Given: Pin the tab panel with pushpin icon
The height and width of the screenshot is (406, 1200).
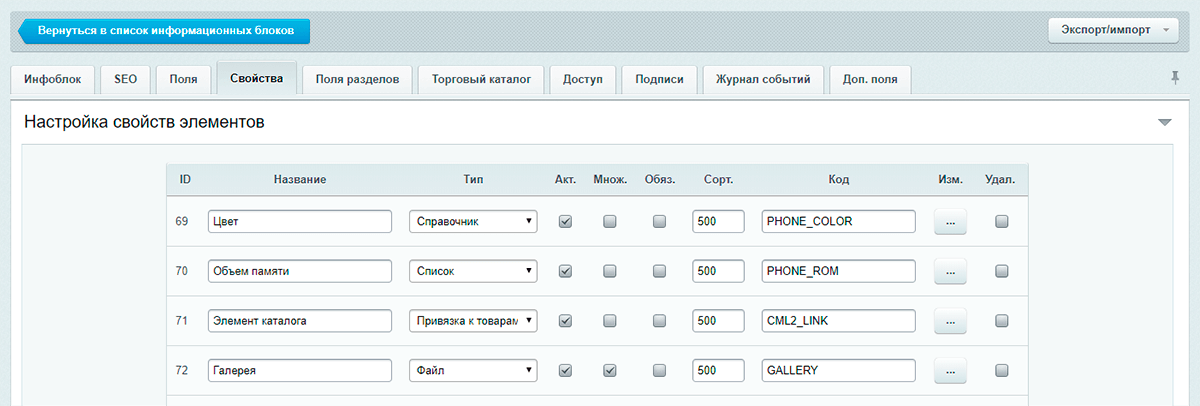Looking at the screenshot, I should (x=1174, y=78).
